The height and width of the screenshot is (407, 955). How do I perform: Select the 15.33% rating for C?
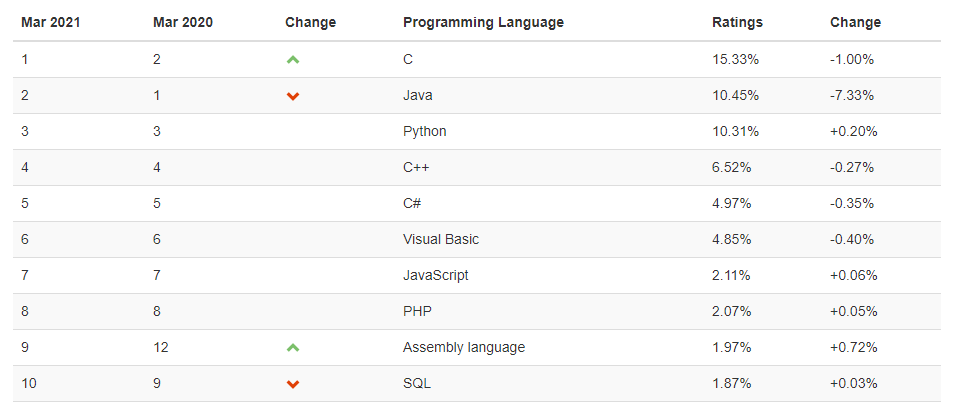click(x=735, y=59)
